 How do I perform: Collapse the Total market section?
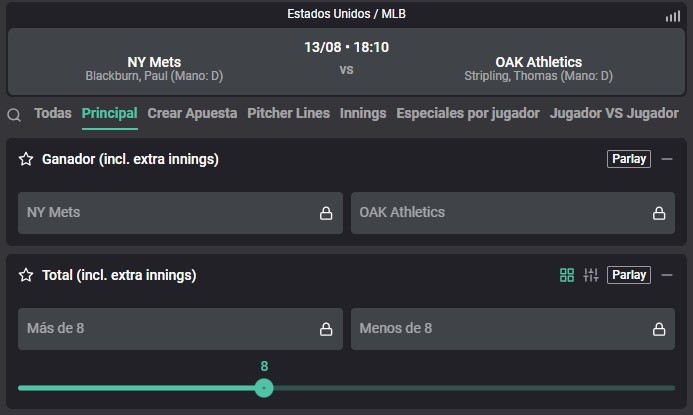pos(667,275)
